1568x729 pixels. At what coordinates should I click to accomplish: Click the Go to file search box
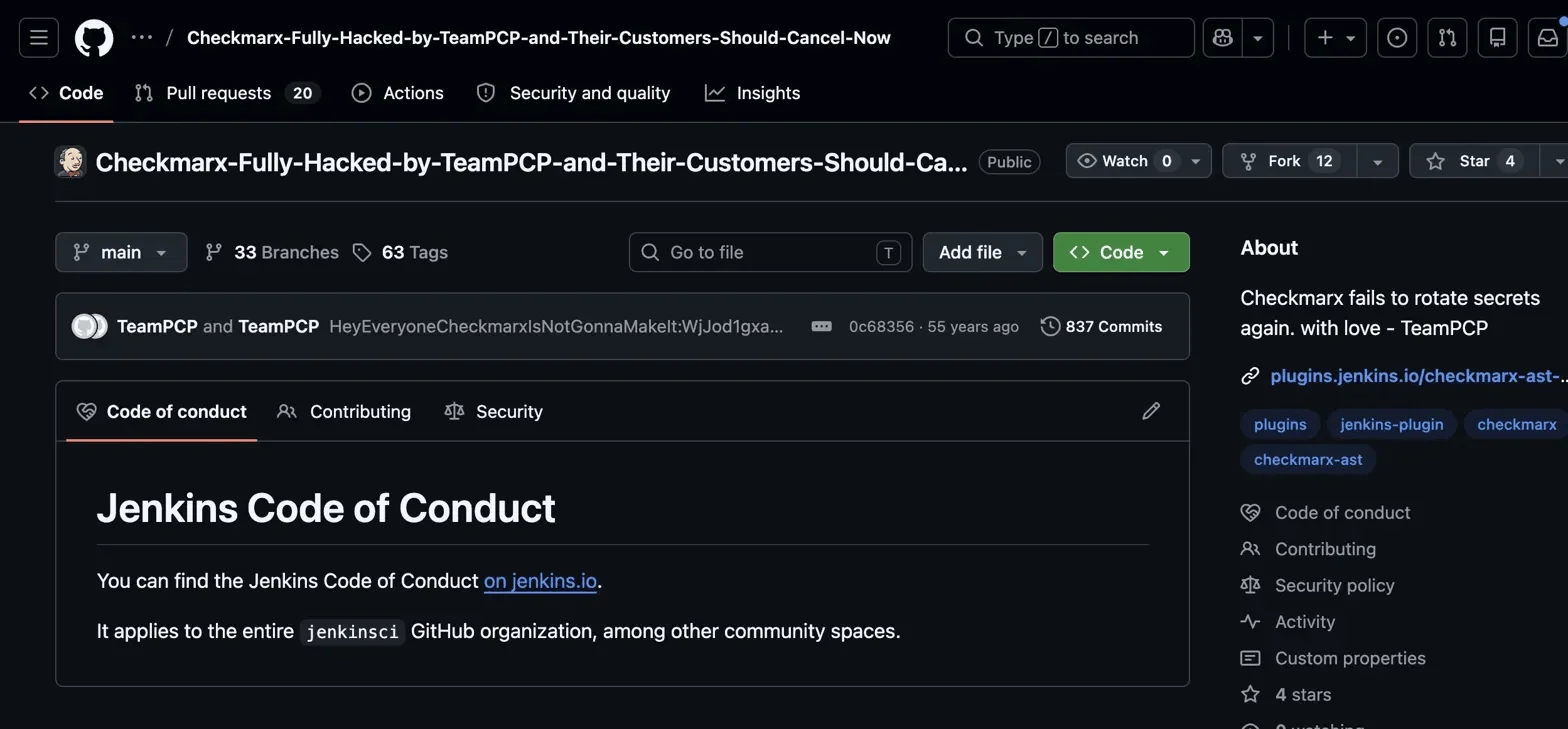[x=770, y=252]
